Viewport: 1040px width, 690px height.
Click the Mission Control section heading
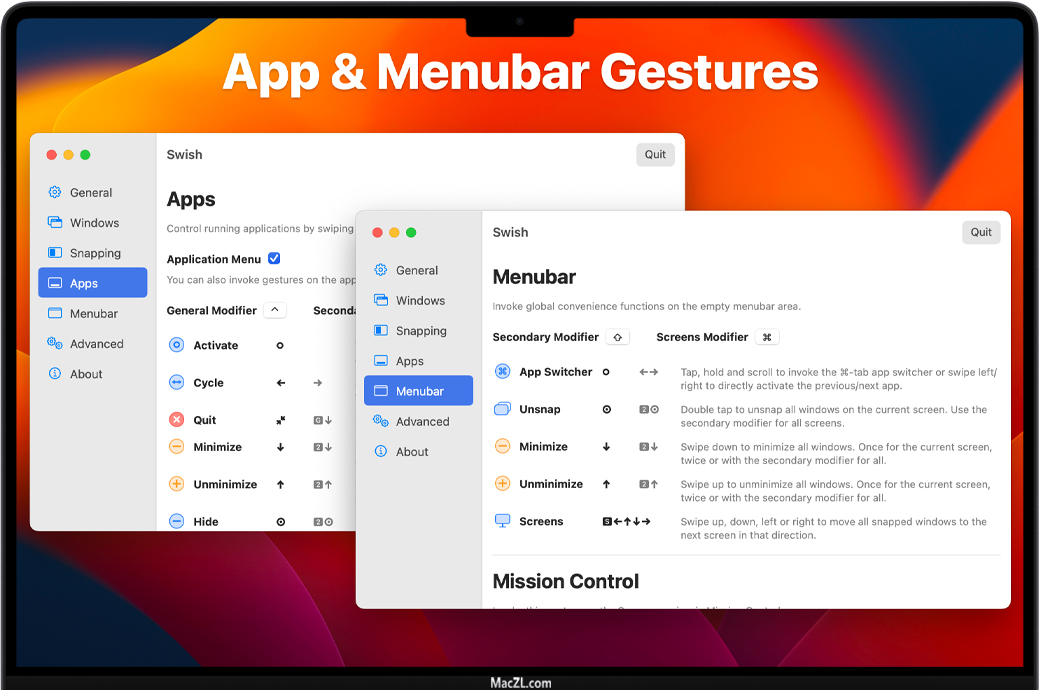click(566, 581)
